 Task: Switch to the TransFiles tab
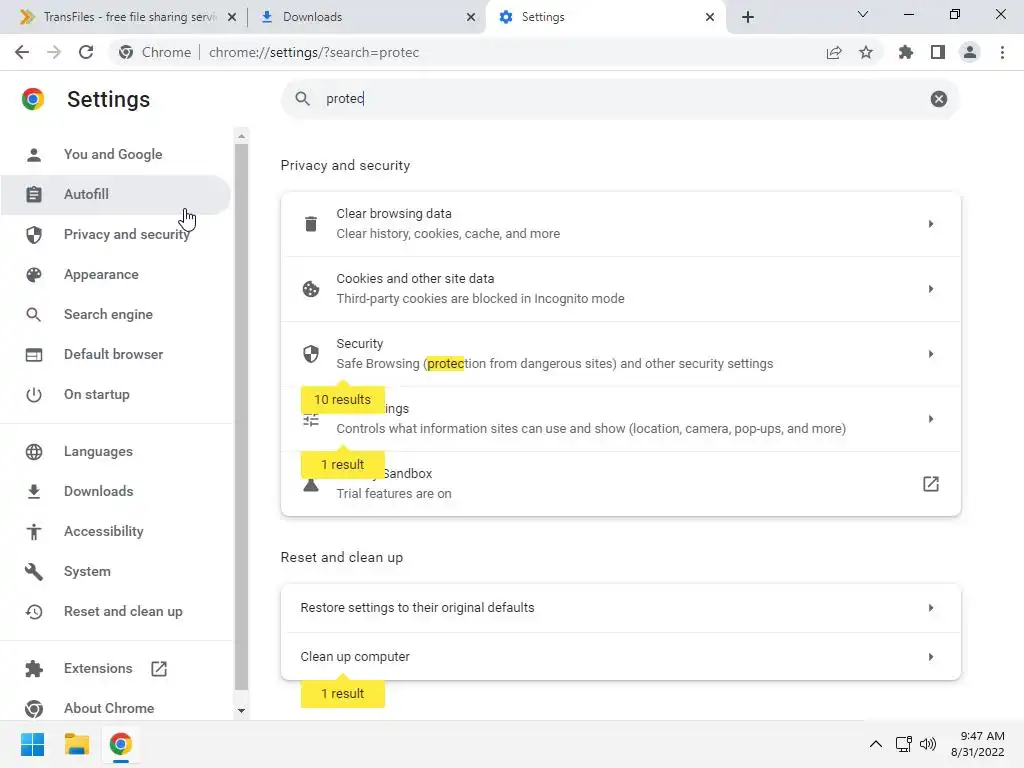point(129,17)
